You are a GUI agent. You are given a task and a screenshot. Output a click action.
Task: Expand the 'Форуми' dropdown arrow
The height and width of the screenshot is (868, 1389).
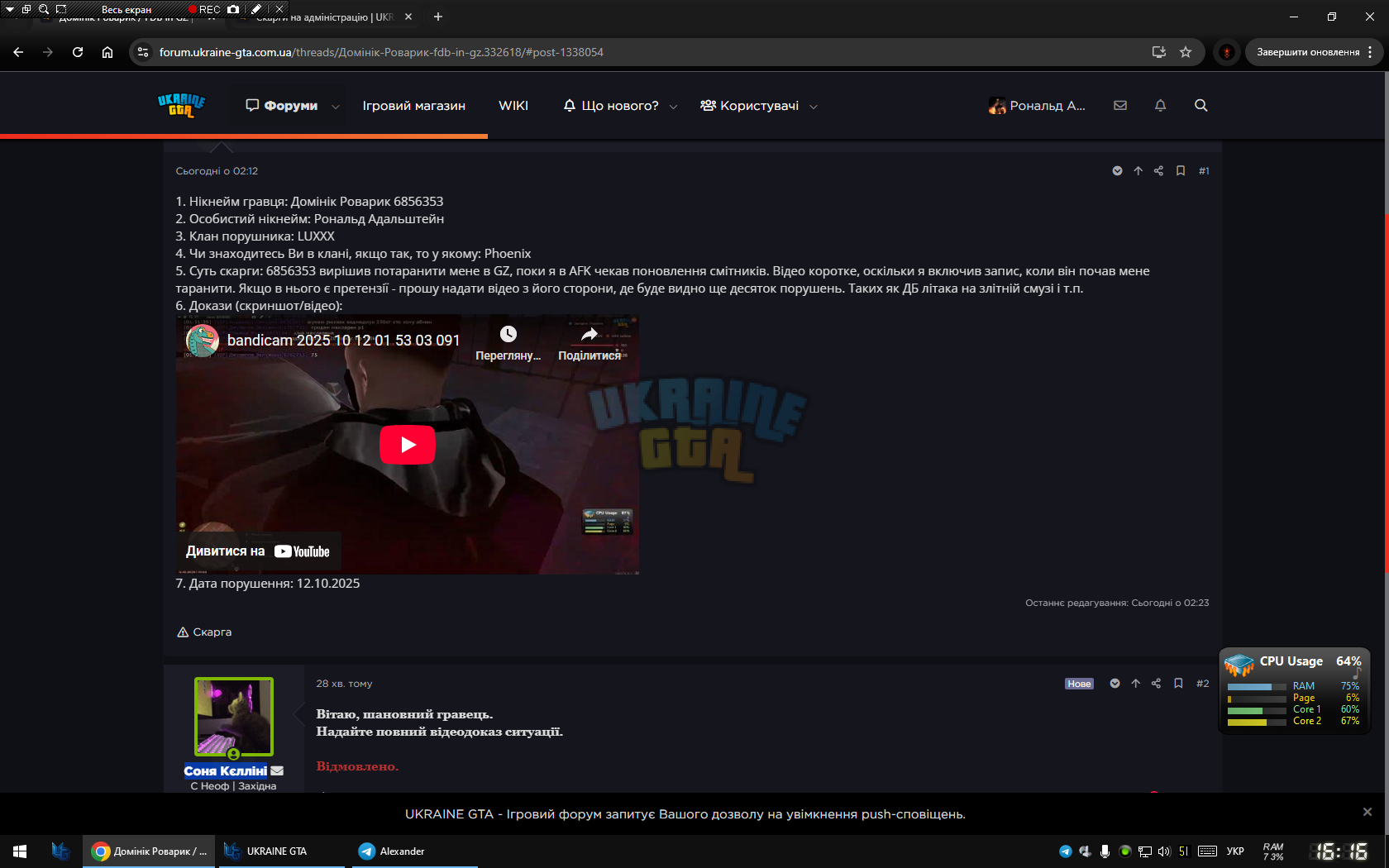click(x=336, y=107)
